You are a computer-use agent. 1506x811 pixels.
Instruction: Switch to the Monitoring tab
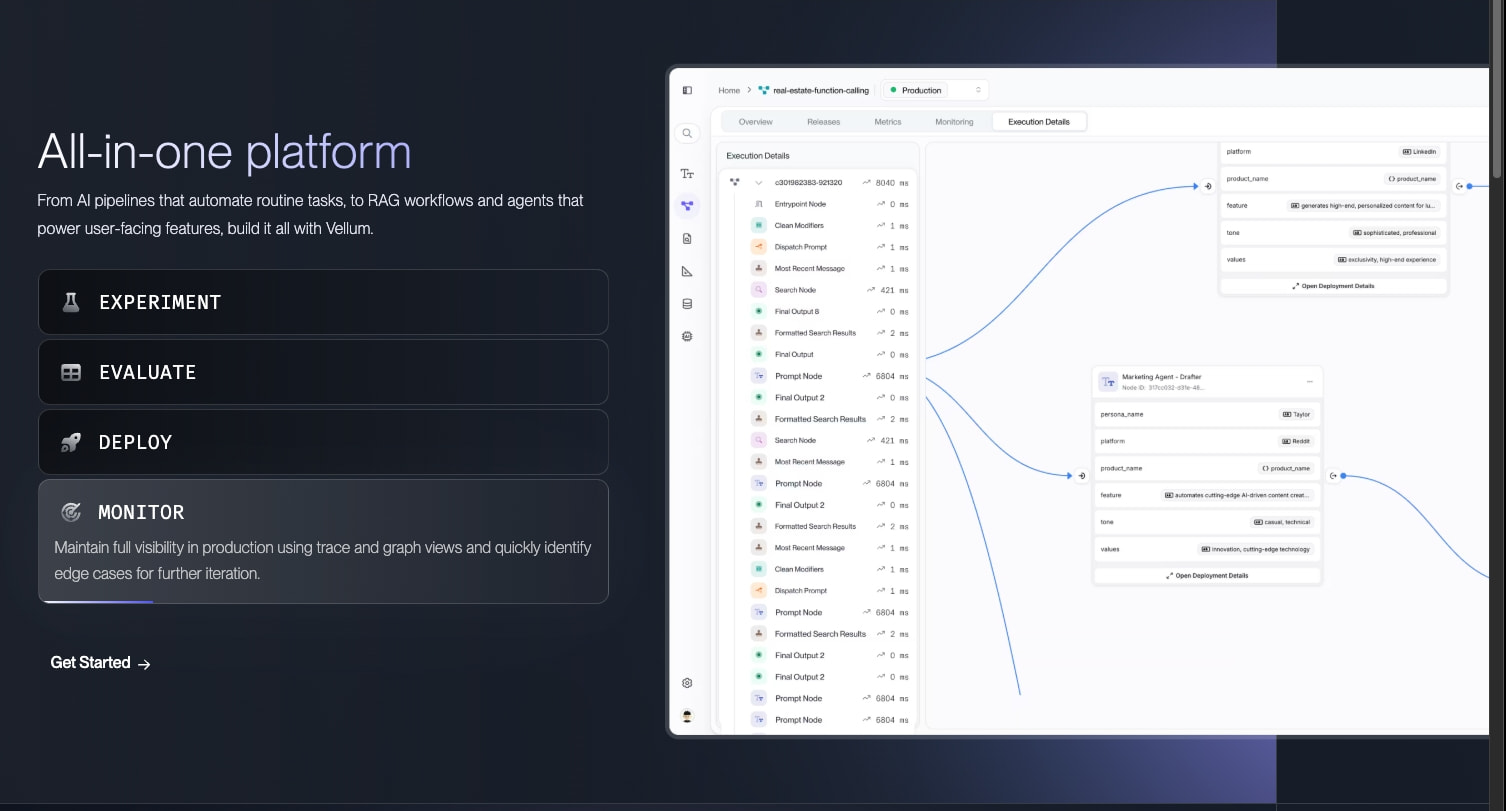954,122
